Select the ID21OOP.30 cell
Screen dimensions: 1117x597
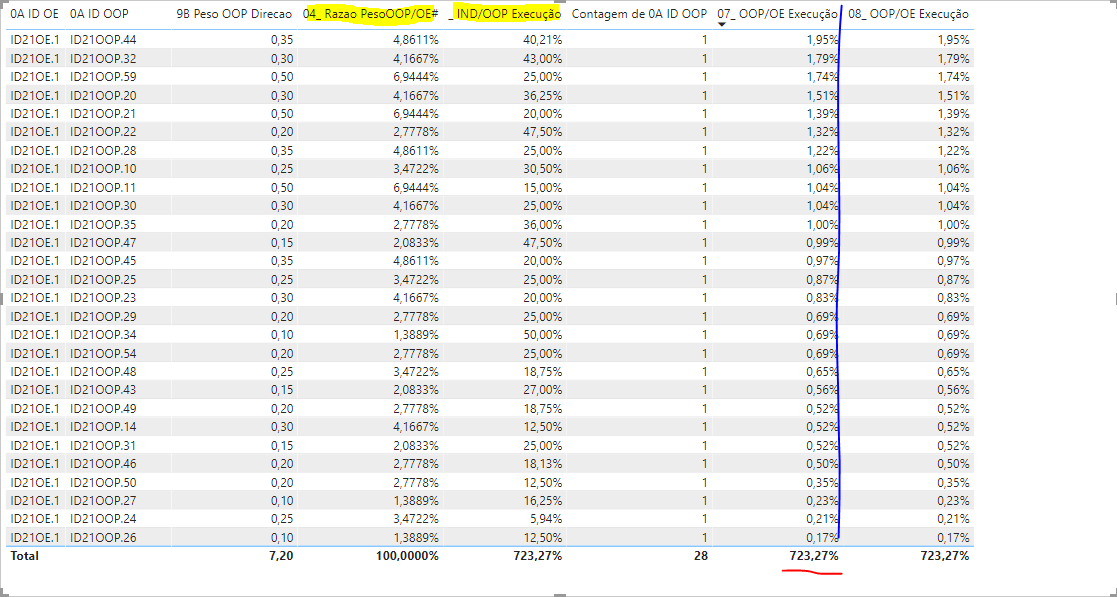tap(103, 206)
